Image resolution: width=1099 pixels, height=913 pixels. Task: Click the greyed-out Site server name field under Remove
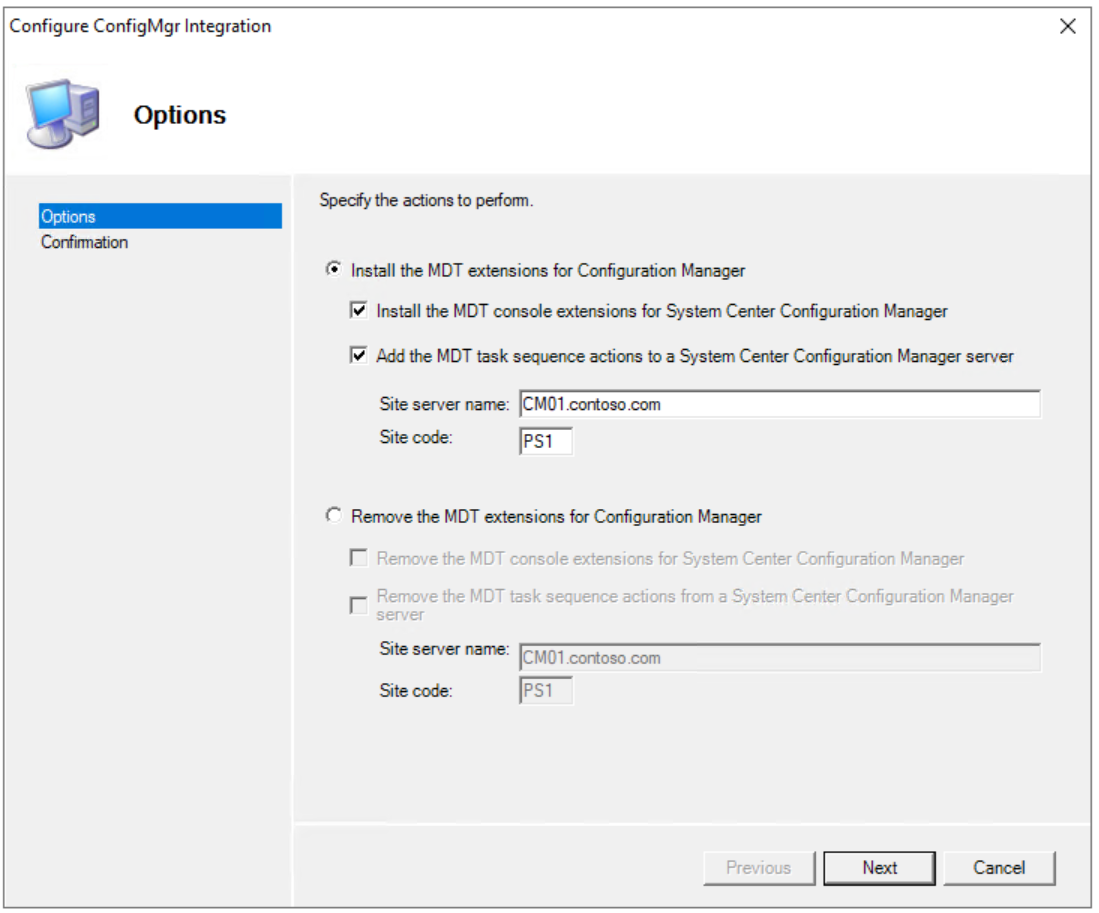(x=779, y=657)
